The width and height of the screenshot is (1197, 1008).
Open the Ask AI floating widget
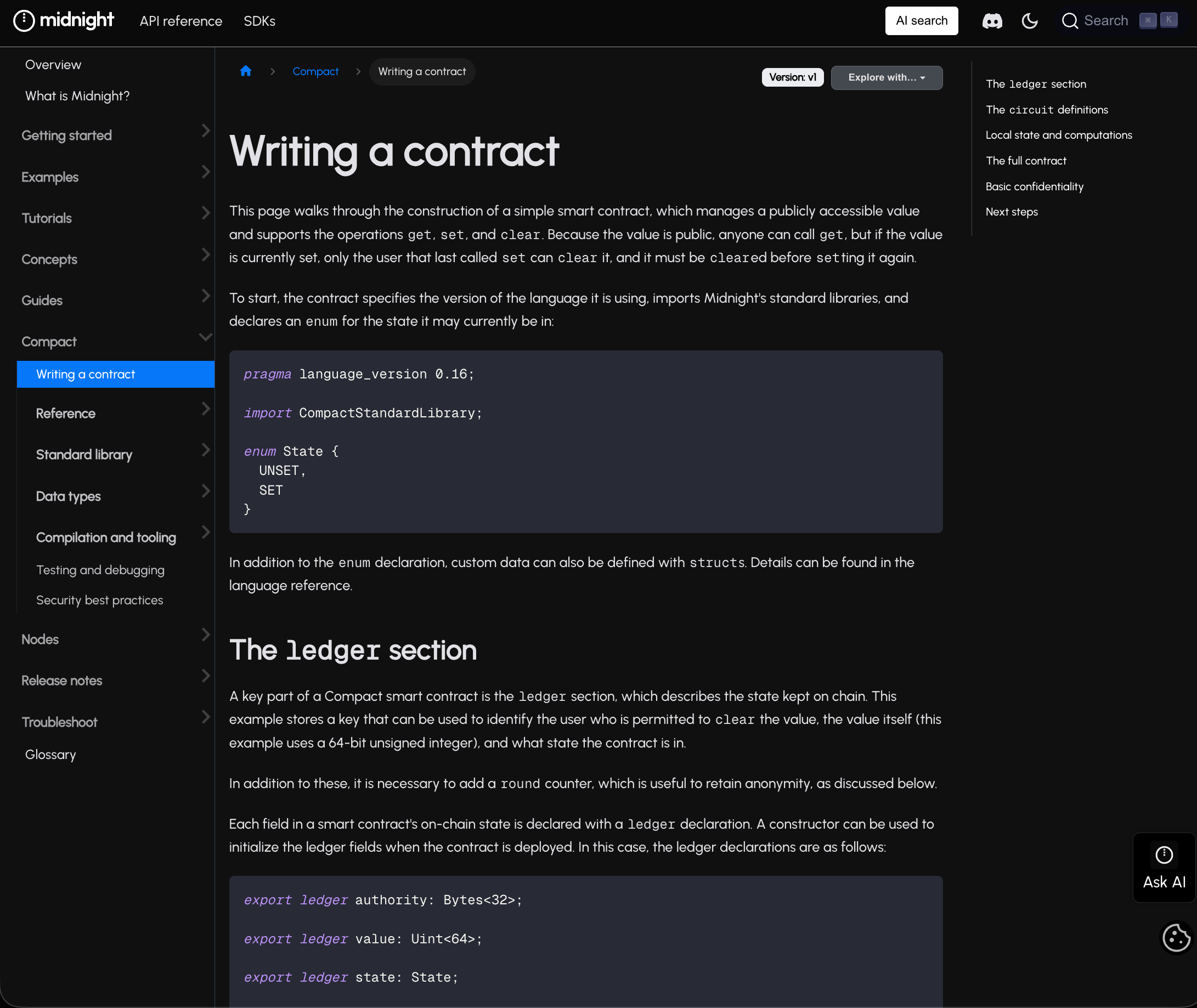tap(1164, 867)
